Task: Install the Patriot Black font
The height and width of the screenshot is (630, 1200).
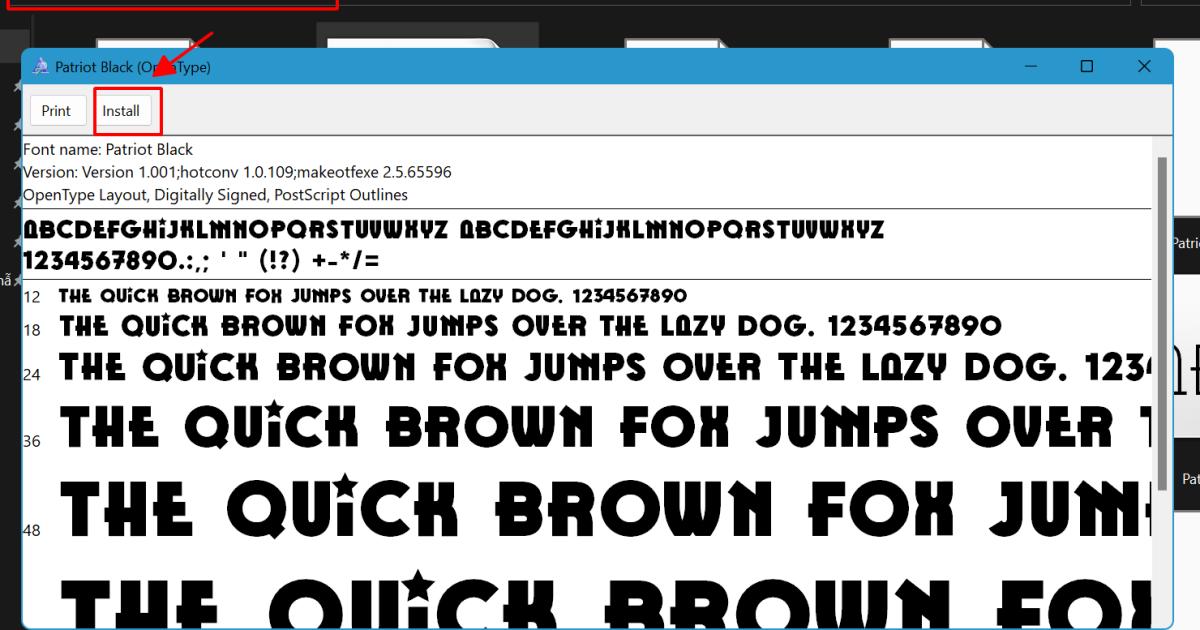Action: 123,110
